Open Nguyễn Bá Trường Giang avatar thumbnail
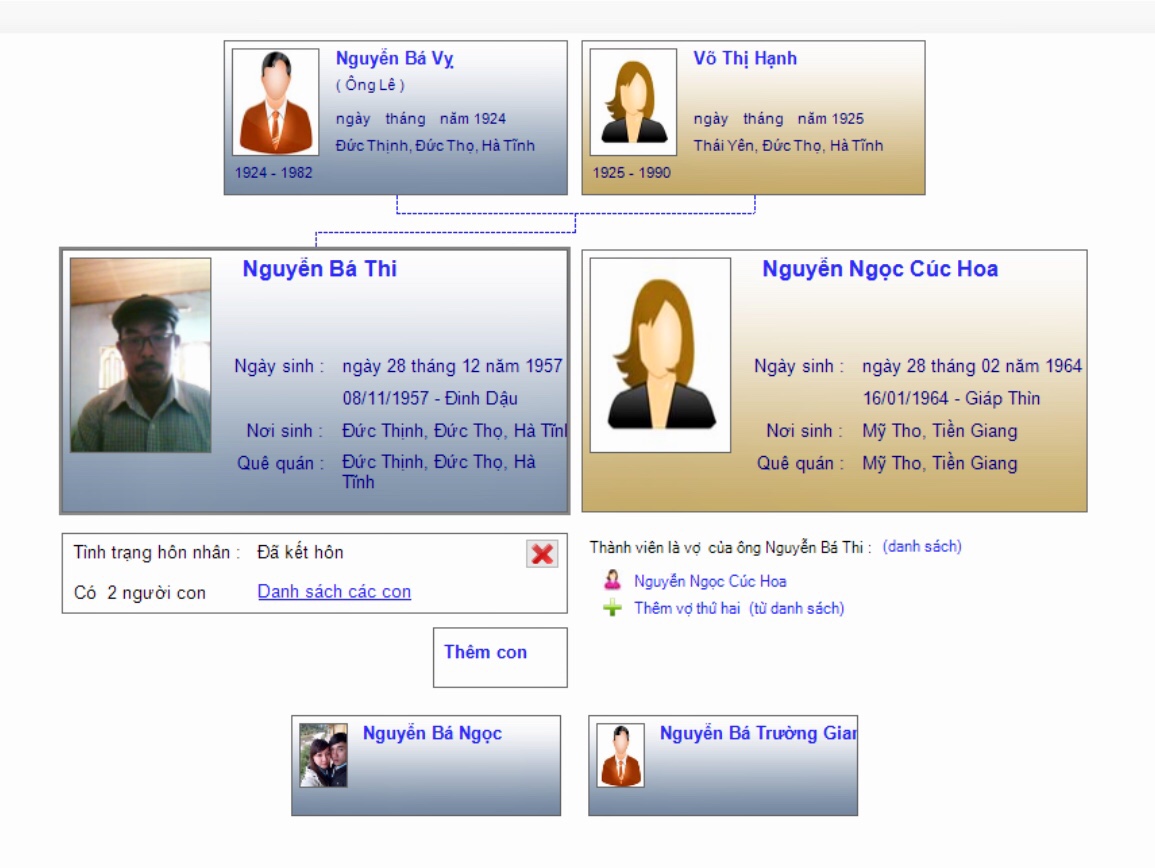This screenshot has width=1155, height=868. pos(620,755)
